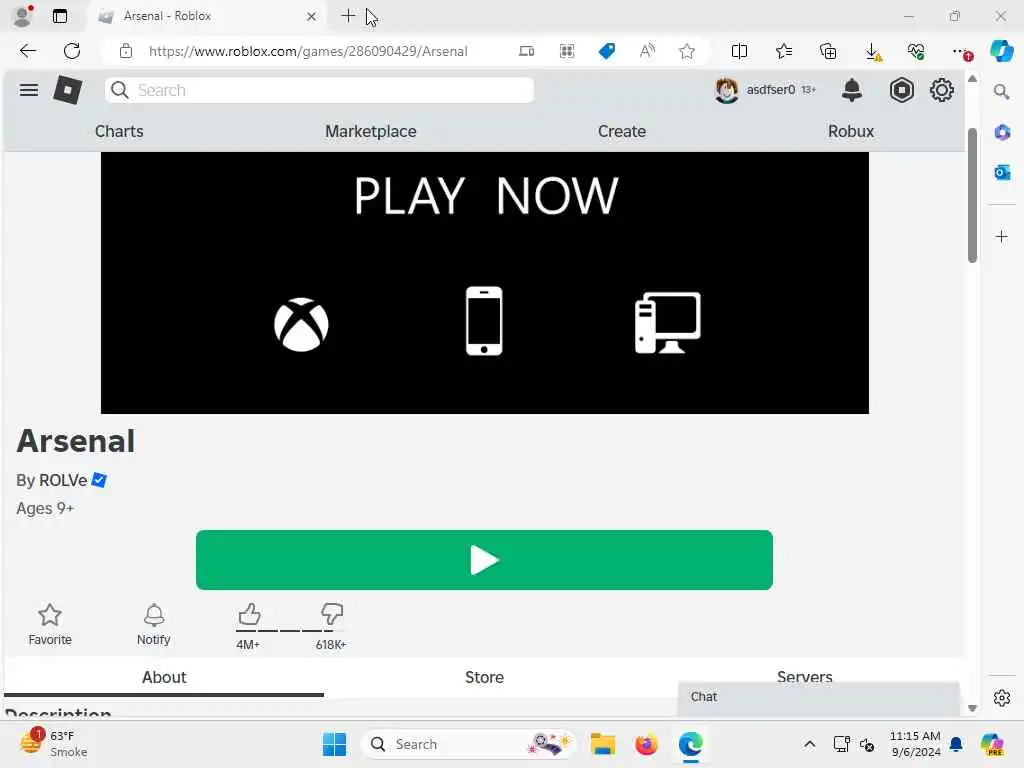This screenshot has height=768, width=1024.
Task: Click the desktop computer icon in banner
Action: [667, 323]
